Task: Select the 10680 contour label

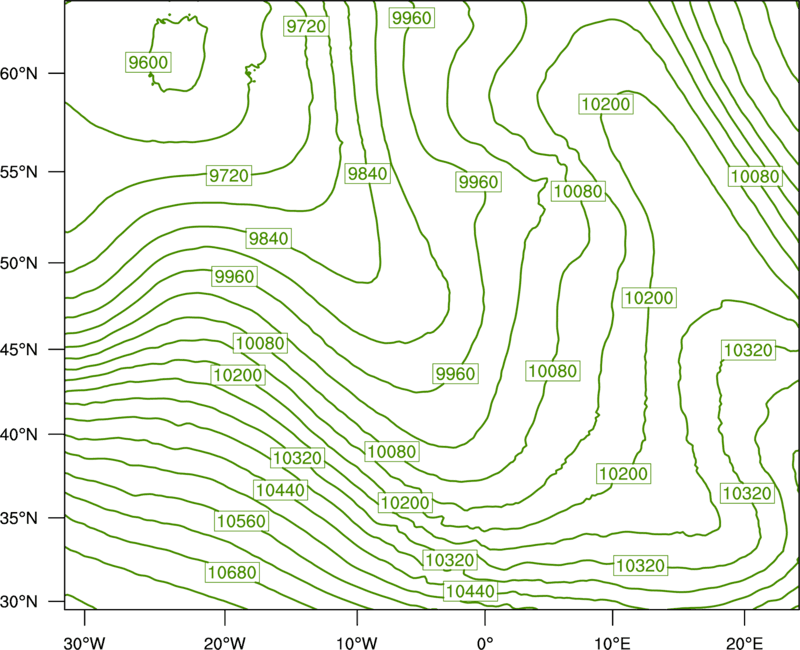Action: coord(232,572)
